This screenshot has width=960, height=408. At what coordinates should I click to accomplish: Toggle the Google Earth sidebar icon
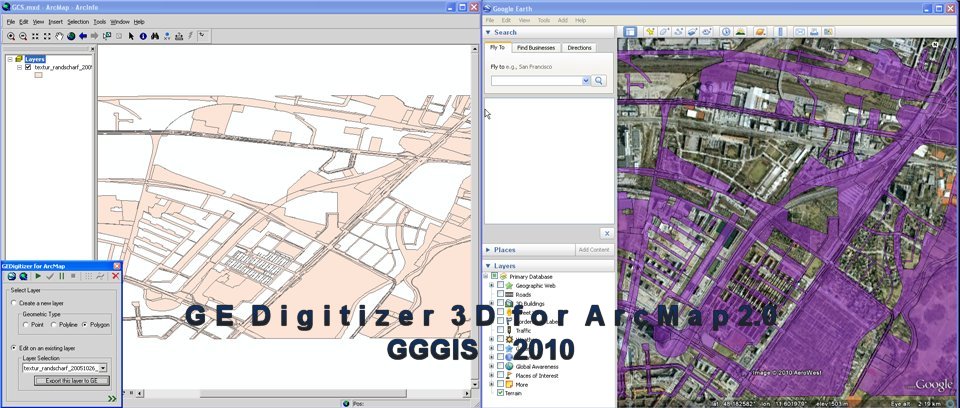click(630, 31)
